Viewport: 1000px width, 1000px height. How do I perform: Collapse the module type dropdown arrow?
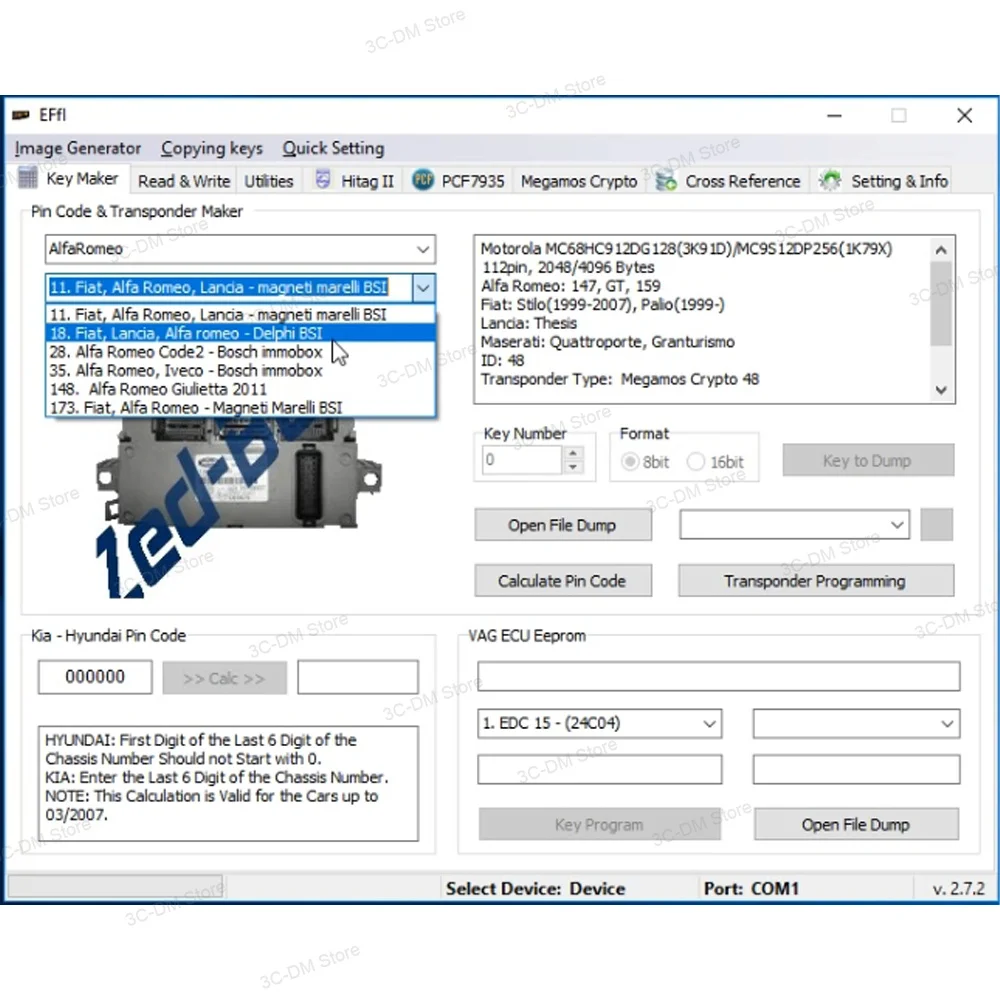[x=423, y=288]
